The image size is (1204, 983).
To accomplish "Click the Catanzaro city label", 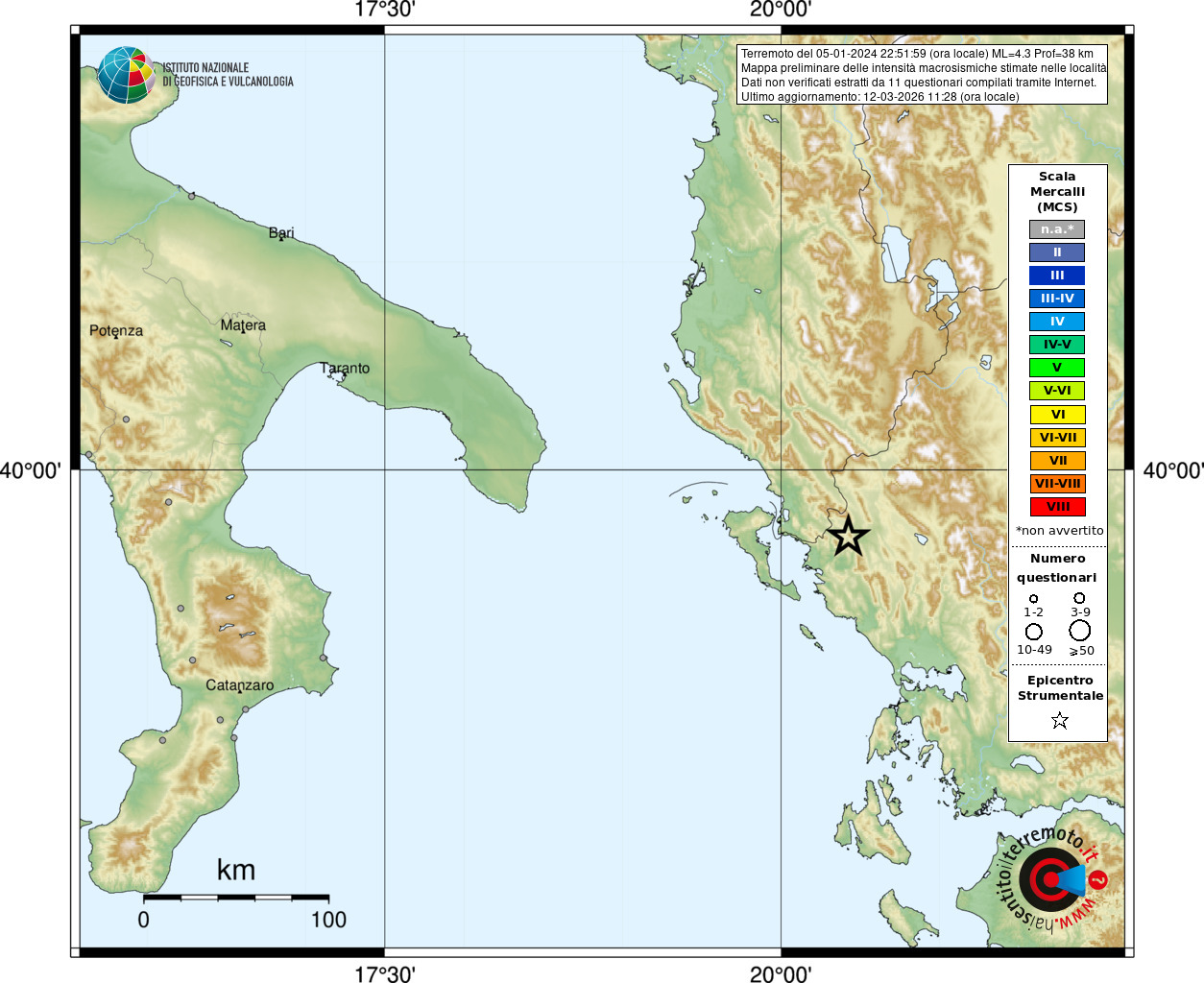I will point(239,685).
